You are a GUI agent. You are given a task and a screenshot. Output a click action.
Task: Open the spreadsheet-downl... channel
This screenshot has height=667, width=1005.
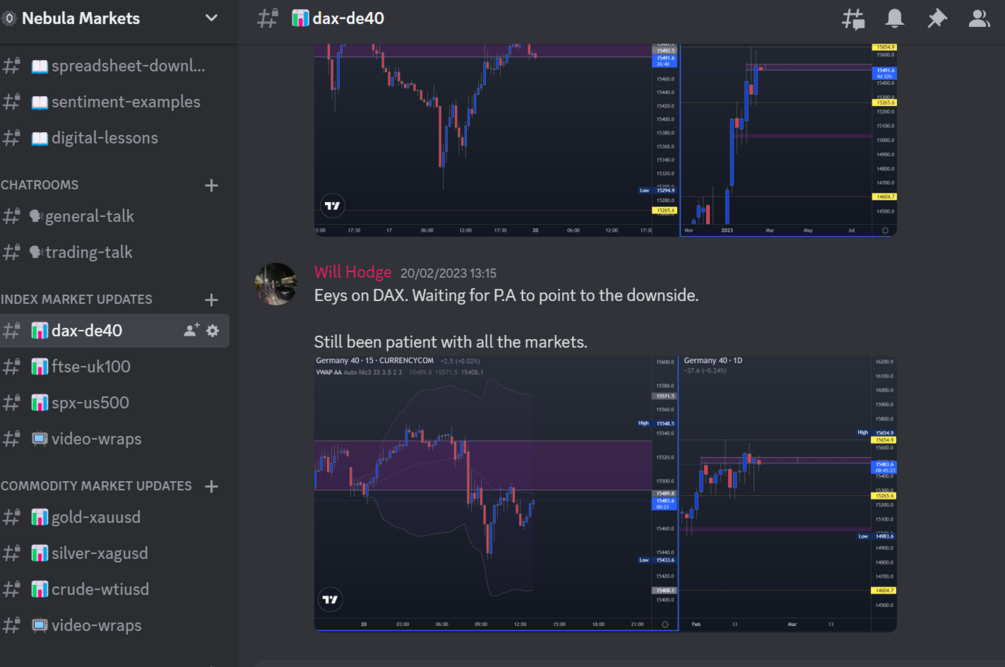tap(115, 65)
